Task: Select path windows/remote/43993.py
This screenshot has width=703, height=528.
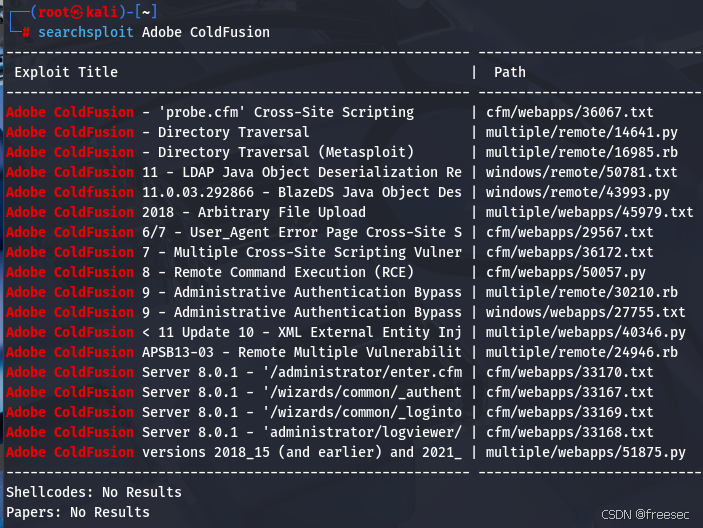Action: click(577, 192)
